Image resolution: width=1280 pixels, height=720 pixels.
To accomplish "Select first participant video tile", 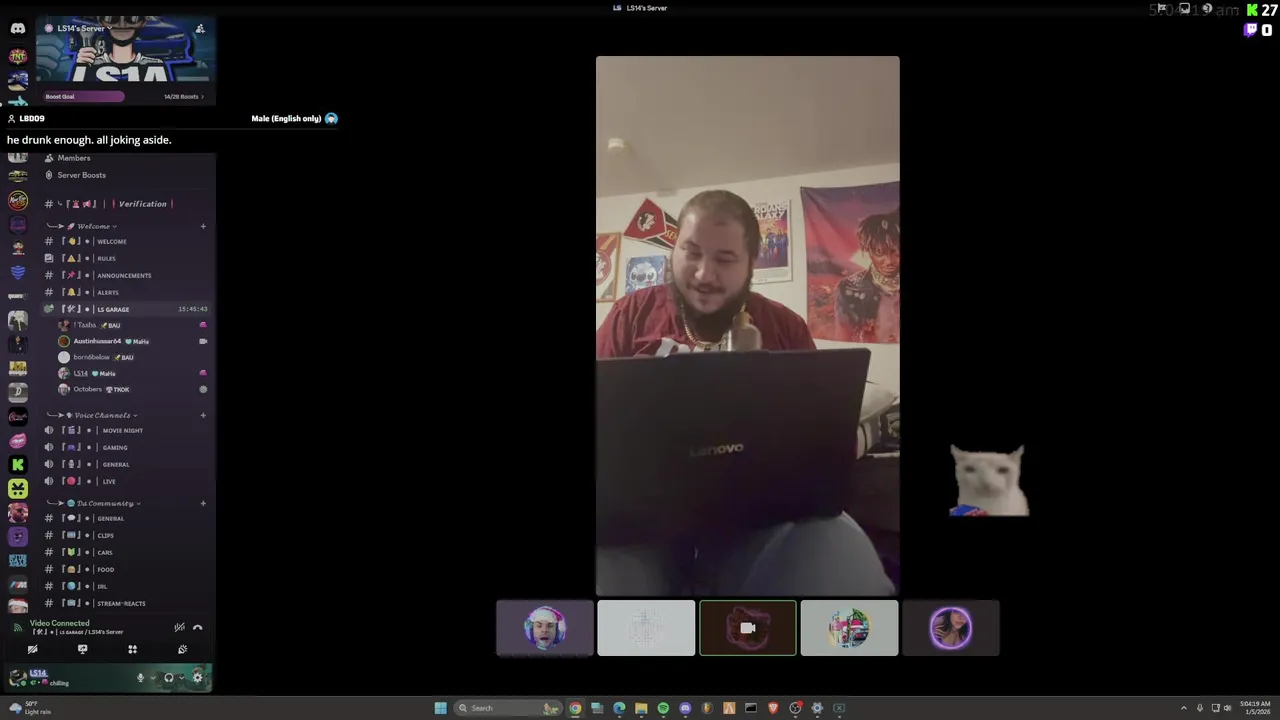I will click(545, 628).
